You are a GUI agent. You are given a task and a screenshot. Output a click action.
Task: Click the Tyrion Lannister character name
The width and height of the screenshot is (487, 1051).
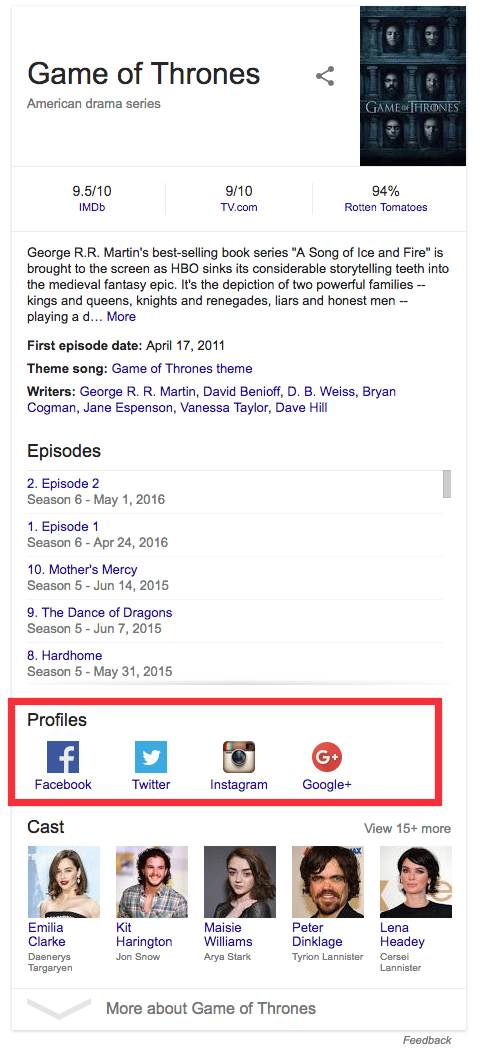pos(328,956)
